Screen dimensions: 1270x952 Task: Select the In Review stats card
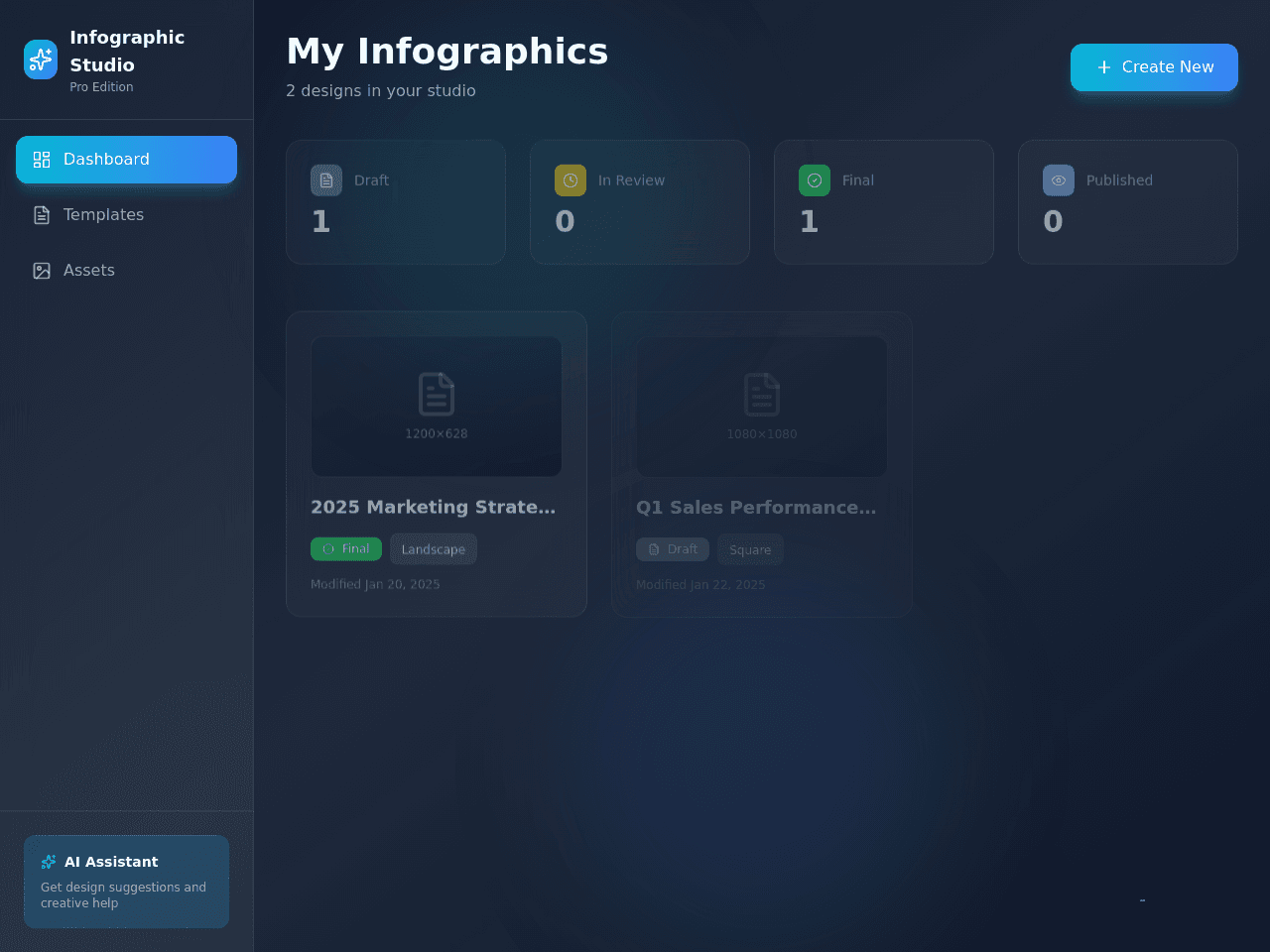[x=640, y=202]
